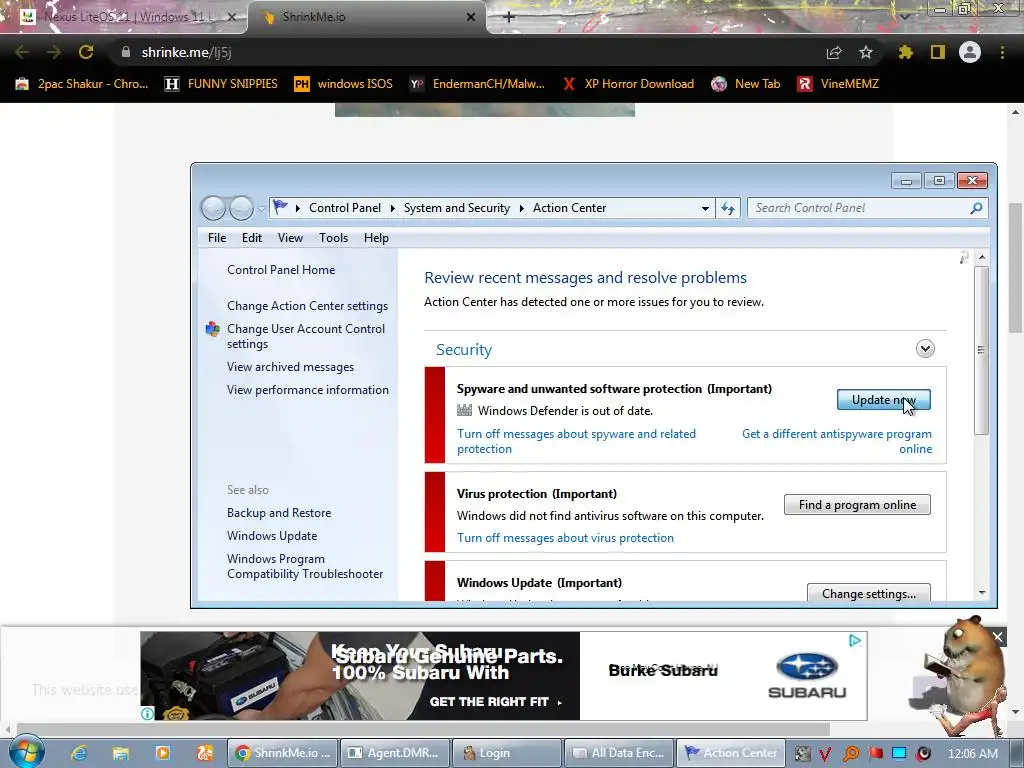The image size is (1024, 768).
Task: Open Chrome tab search dropdown arrow
Action: [x=905, y=16]
